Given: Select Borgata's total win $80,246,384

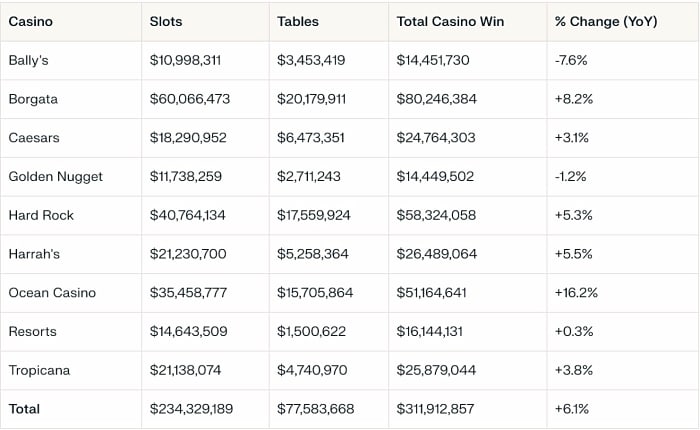Looking at the screenshot, I should click(437, 99).
